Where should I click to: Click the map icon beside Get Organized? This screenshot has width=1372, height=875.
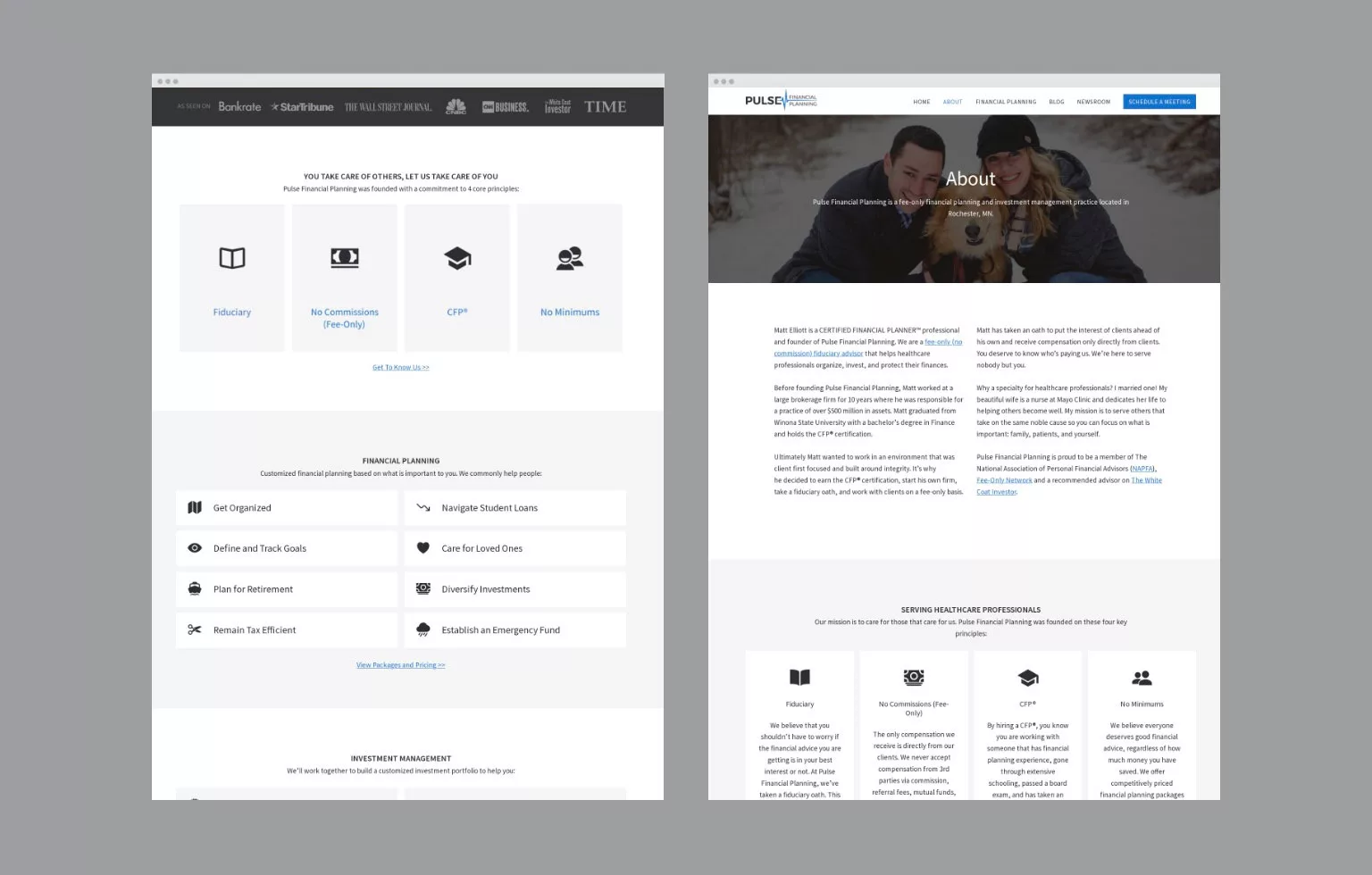[x=195, y=507]
